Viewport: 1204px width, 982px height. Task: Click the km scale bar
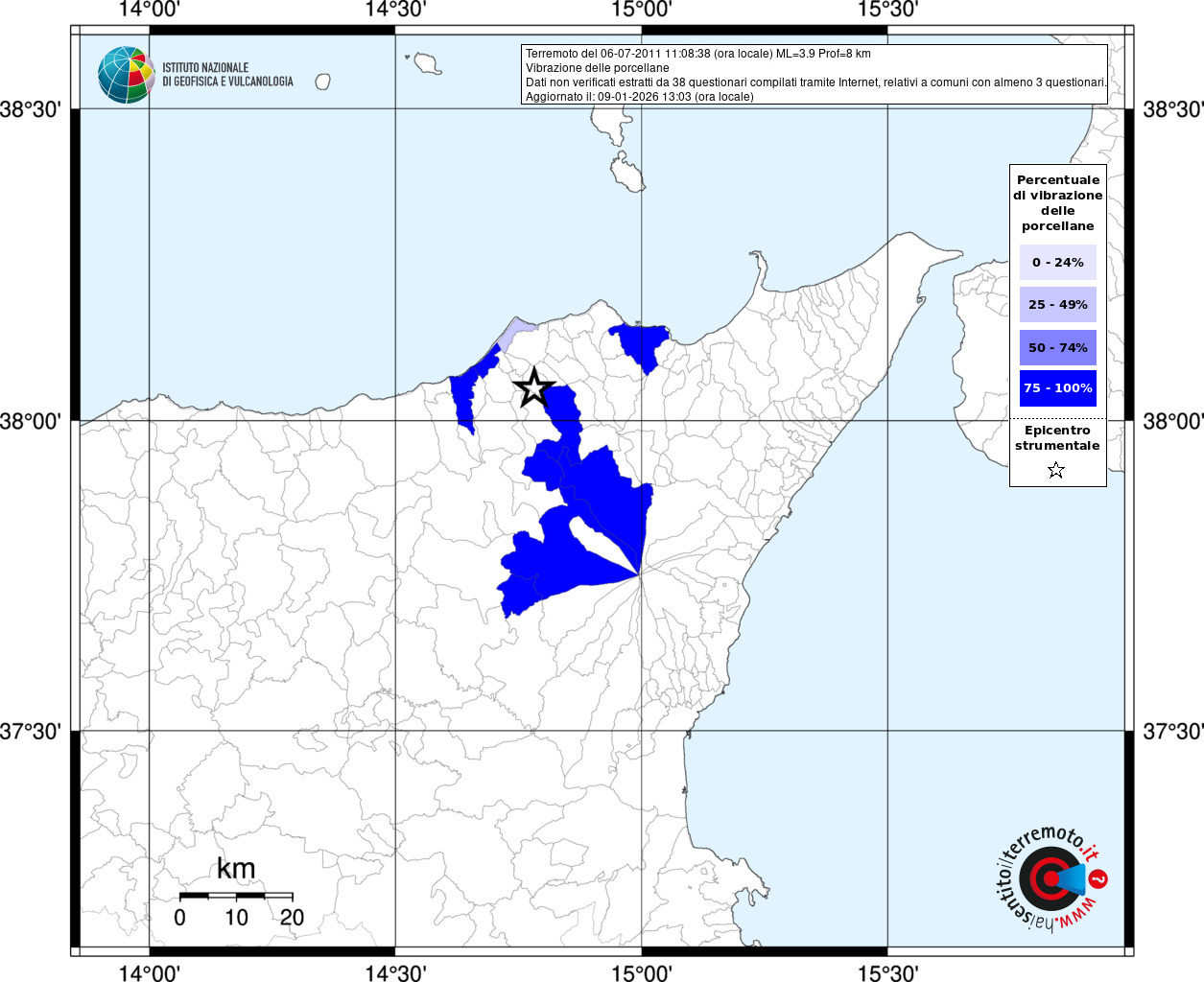(236, 896)
